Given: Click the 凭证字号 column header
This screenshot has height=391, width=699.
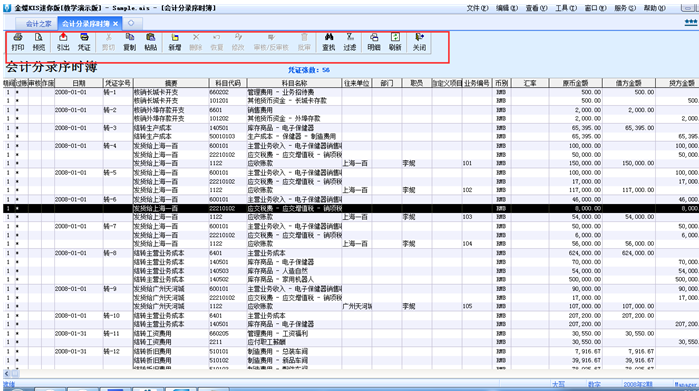Looking at the screenshot, I should pos(118,83).
